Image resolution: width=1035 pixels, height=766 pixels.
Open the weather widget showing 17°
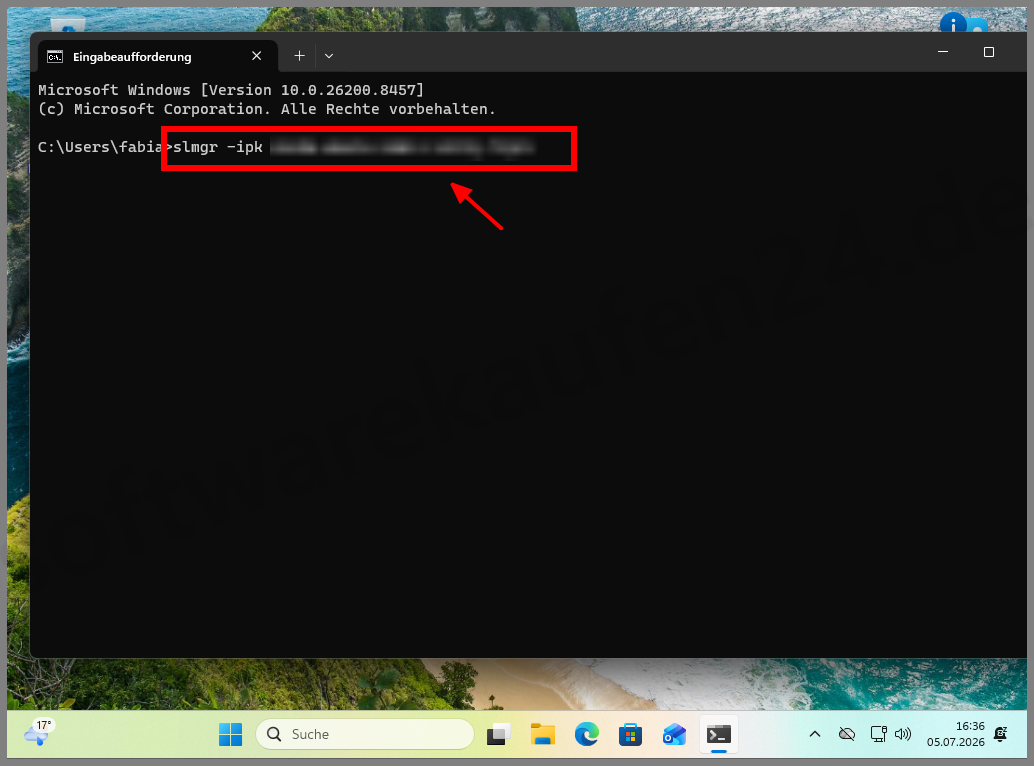(38, 733)
